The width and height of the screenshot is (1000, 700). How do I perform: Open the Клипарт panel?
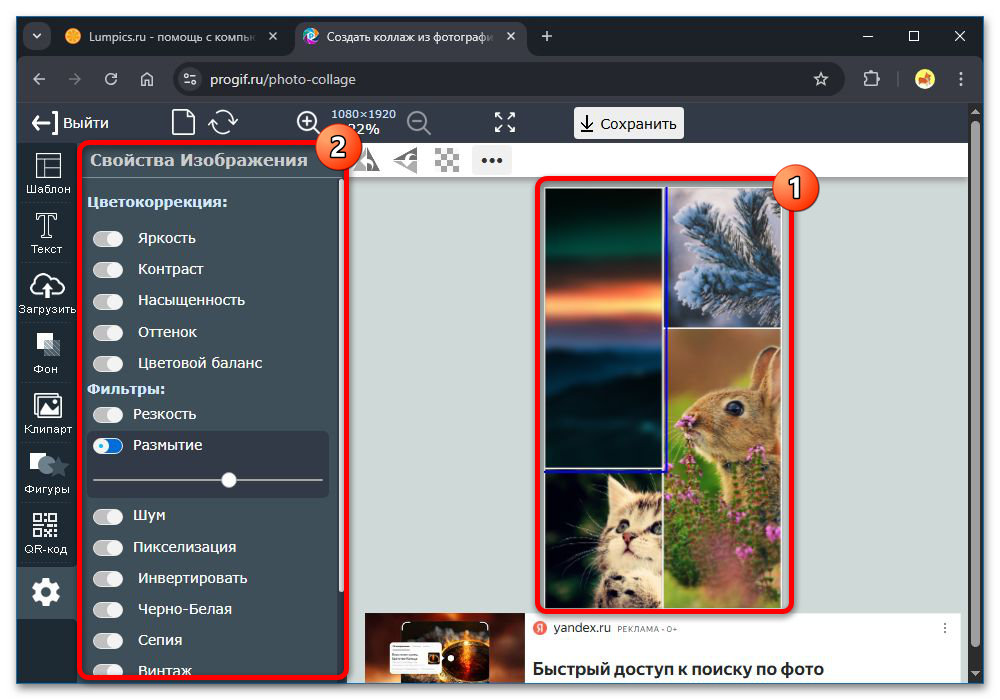(47, 413)
